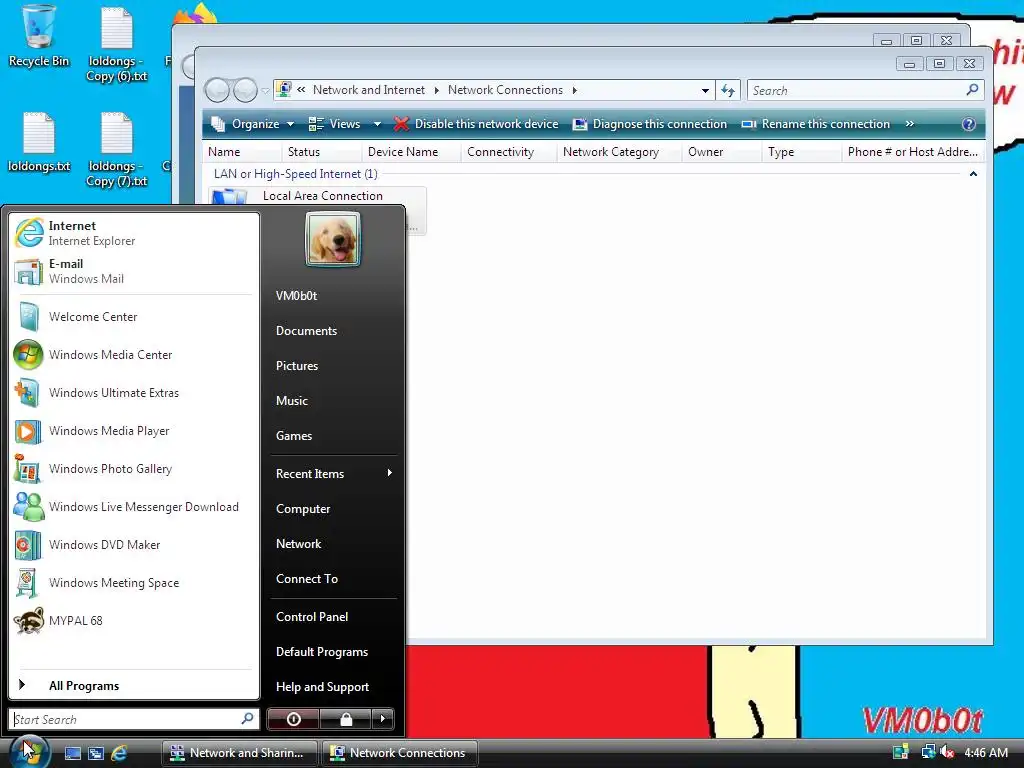Image resolution: width=1024 pixels, height=768 pixels.
Task: Open Computer from Start menu
Action: coord(333,509)
